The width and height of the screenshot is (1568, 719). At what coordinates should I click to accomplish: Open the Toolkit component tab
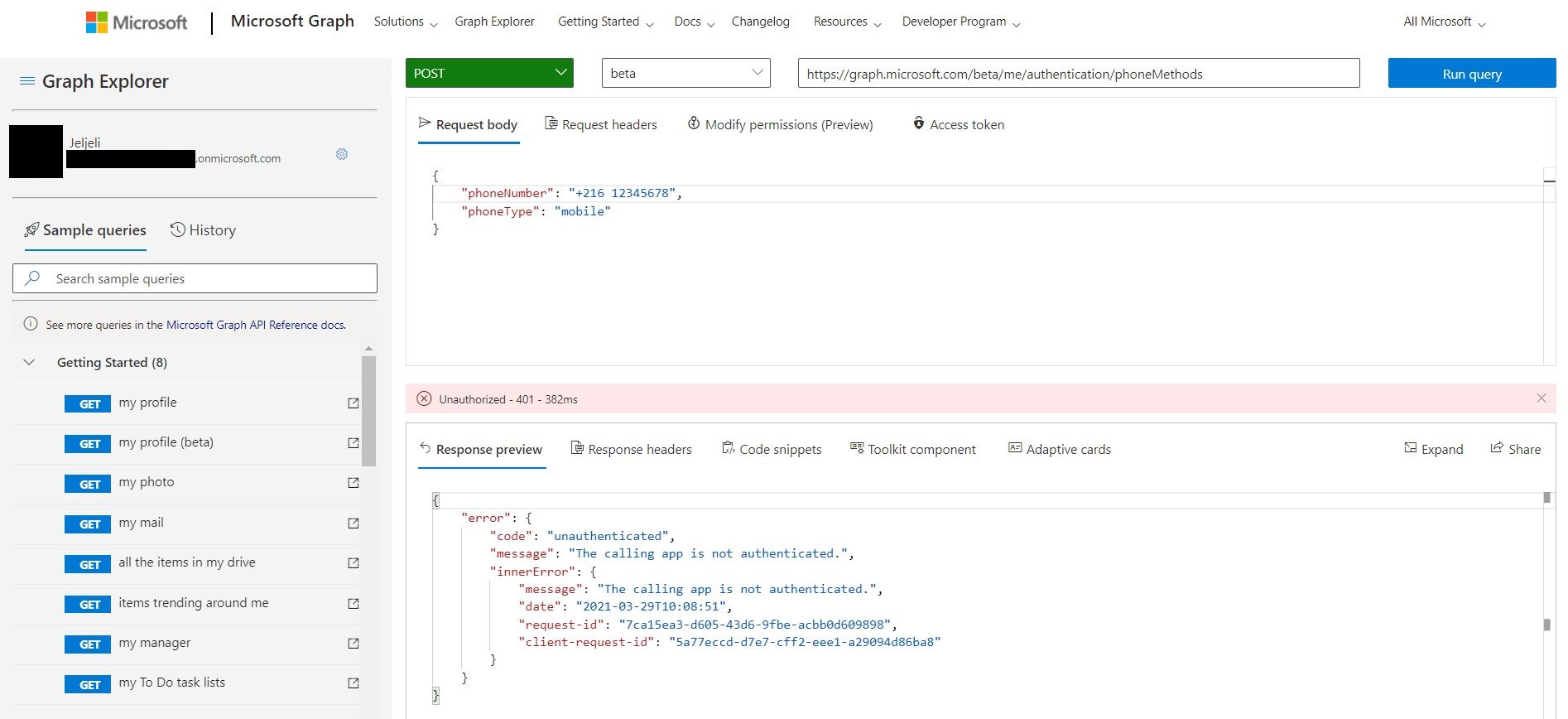pyautogui.click(x=913, y=449)
